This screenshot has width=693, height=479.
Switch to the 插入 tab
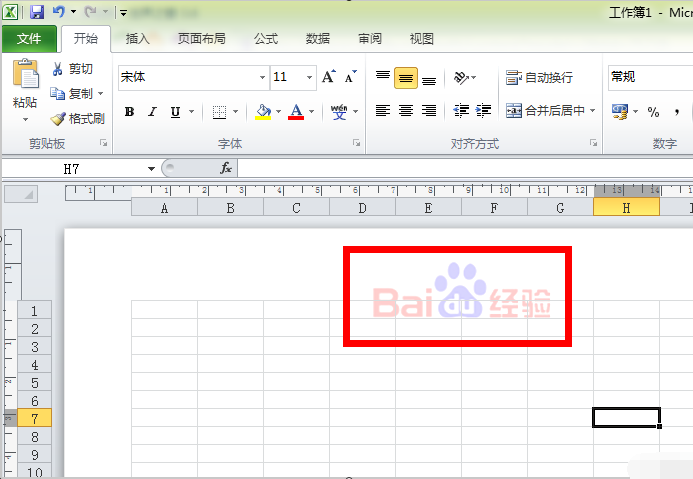(137, 39)
